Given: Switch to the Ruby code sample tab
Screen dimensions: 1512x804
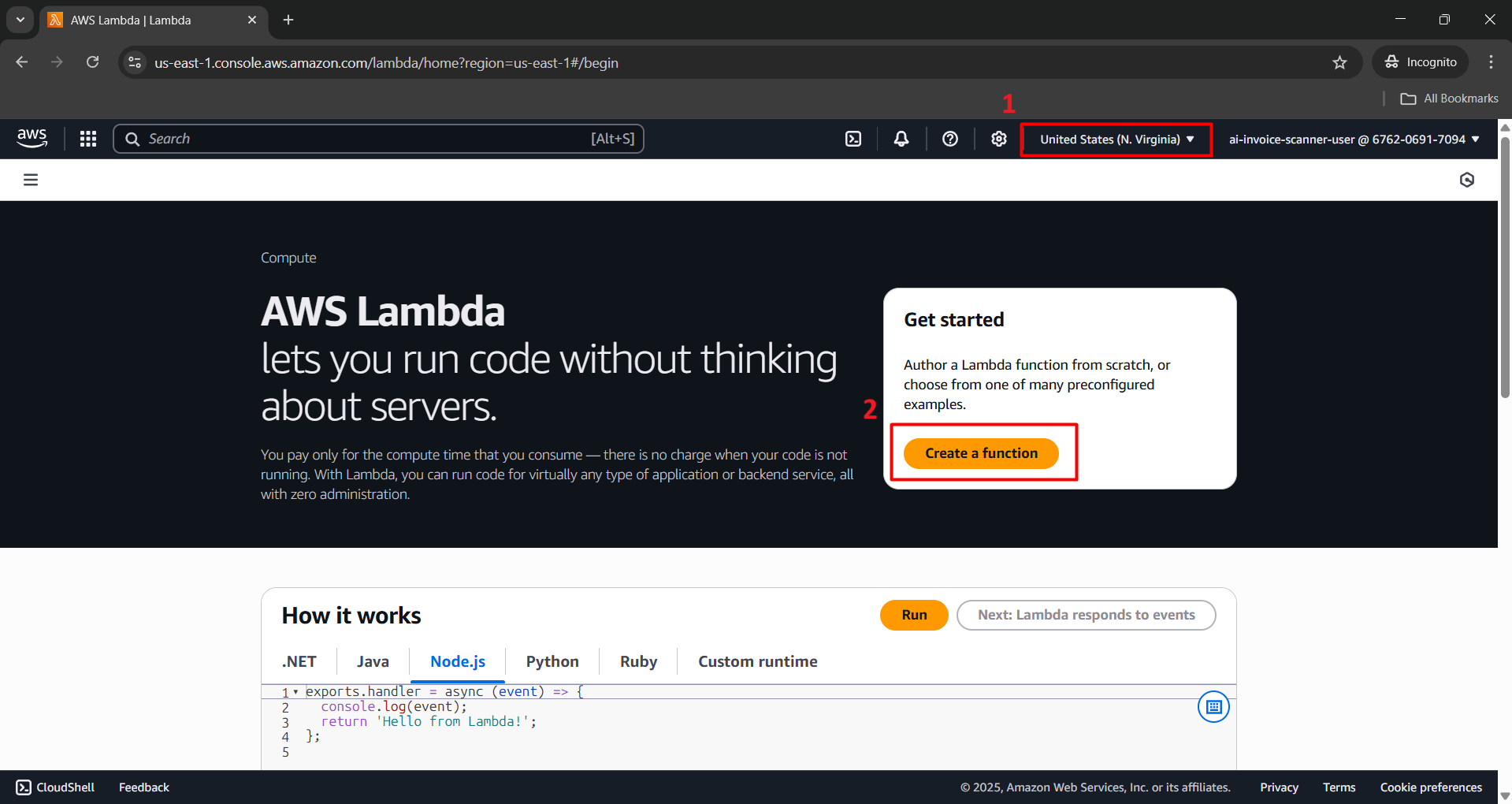Looking at the screenshot, I should (638, 661).
